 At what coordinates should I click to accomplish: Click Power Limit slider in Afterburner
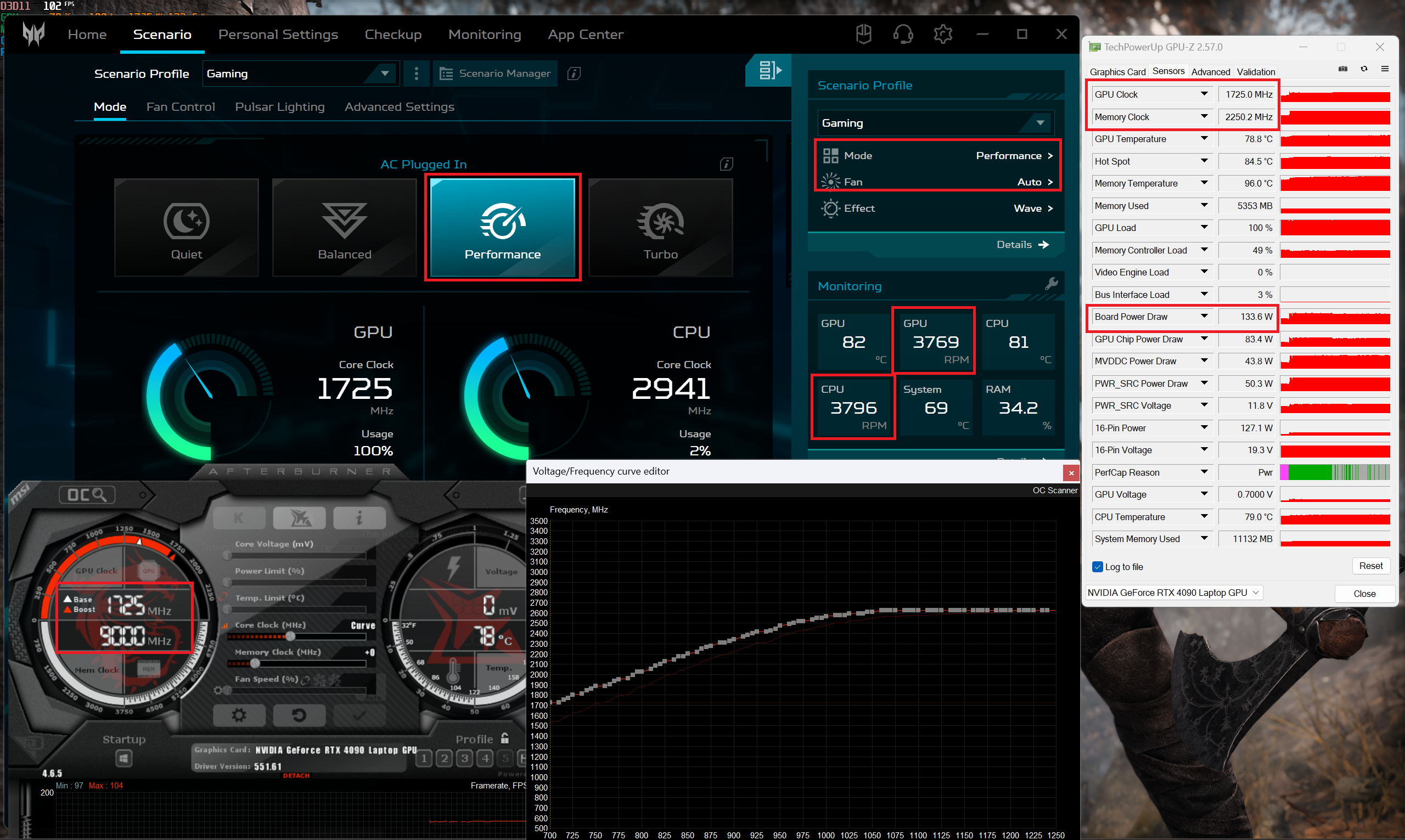pos(296,583)
